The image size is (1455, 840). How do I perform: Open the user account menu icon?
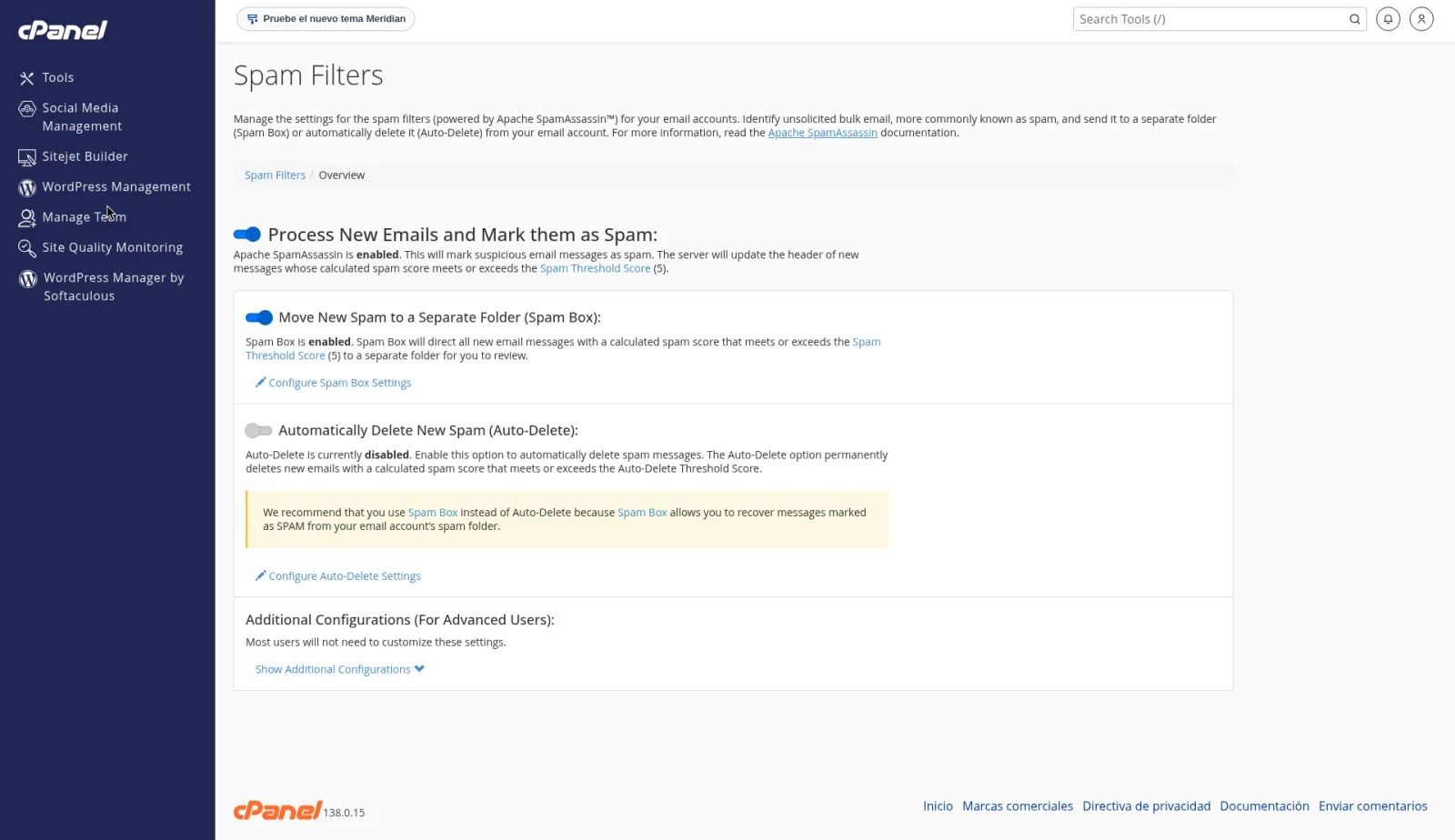click(x=1421, y=18)
